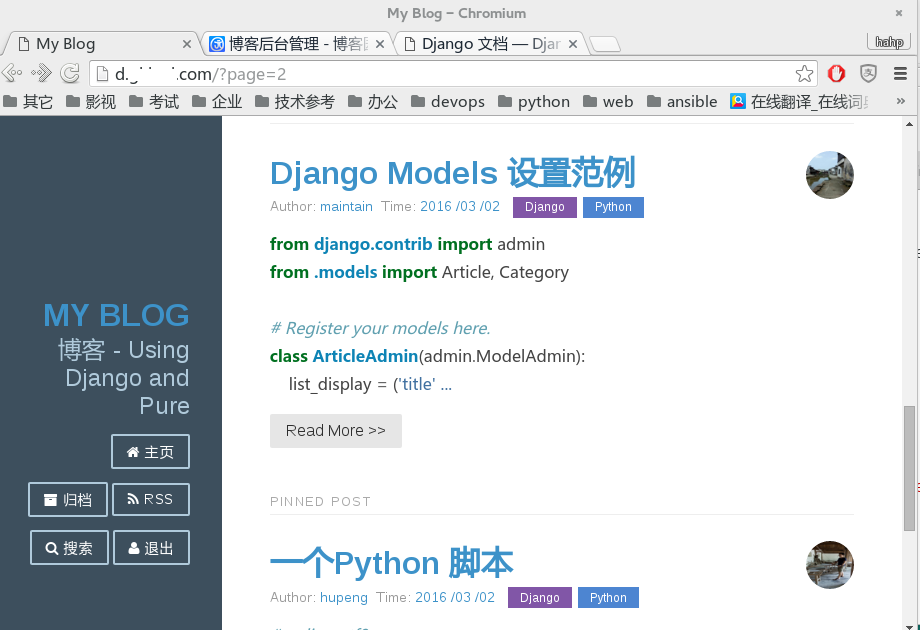
Task: Open the 在线翻译 bookmark
Action: (x=799, y=101)
